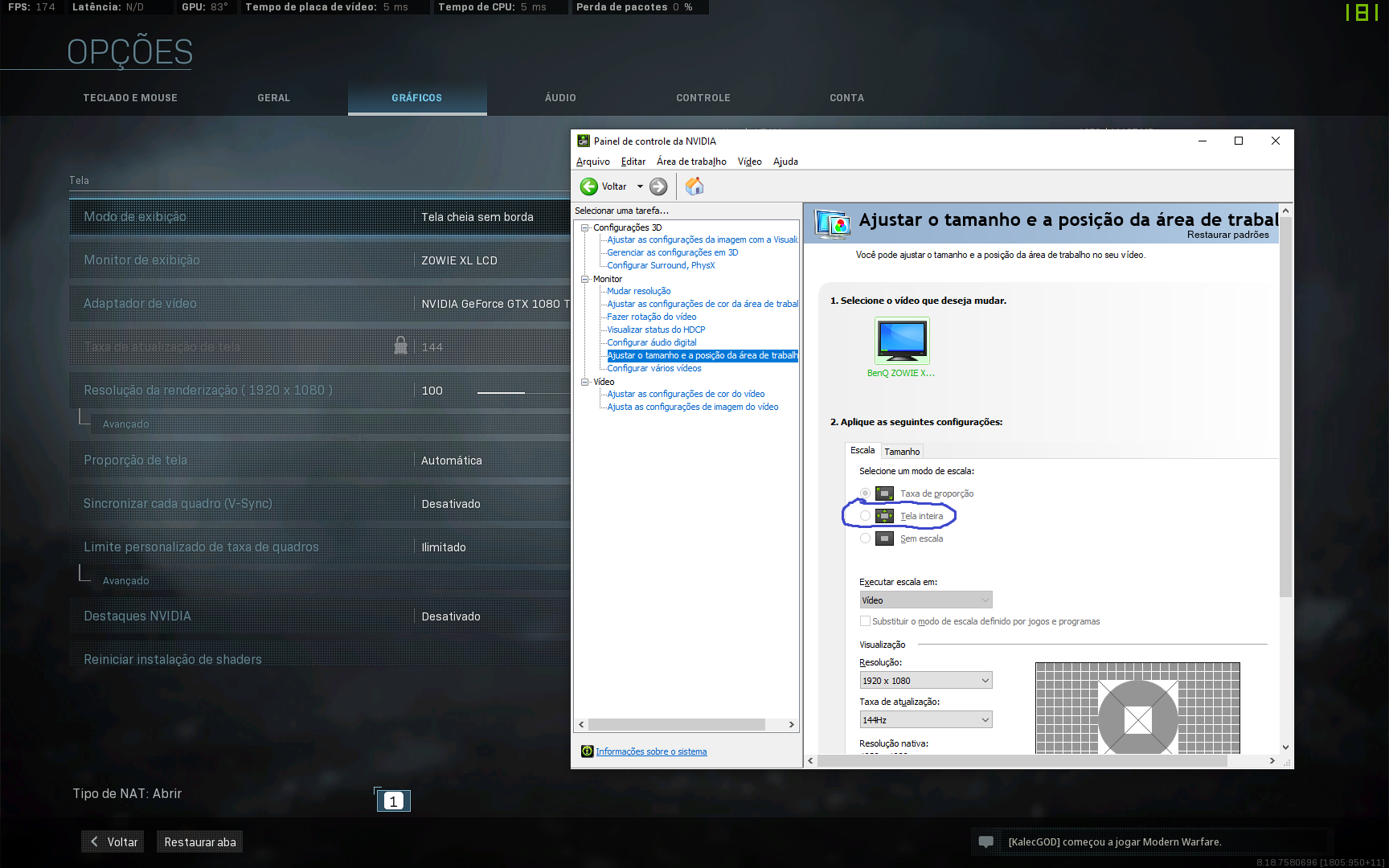Image resolution: width=1389 pixels, height=868 pixels.
Task: Select Visualizar status do HDCP tree item
Action: tap(656, 330)
